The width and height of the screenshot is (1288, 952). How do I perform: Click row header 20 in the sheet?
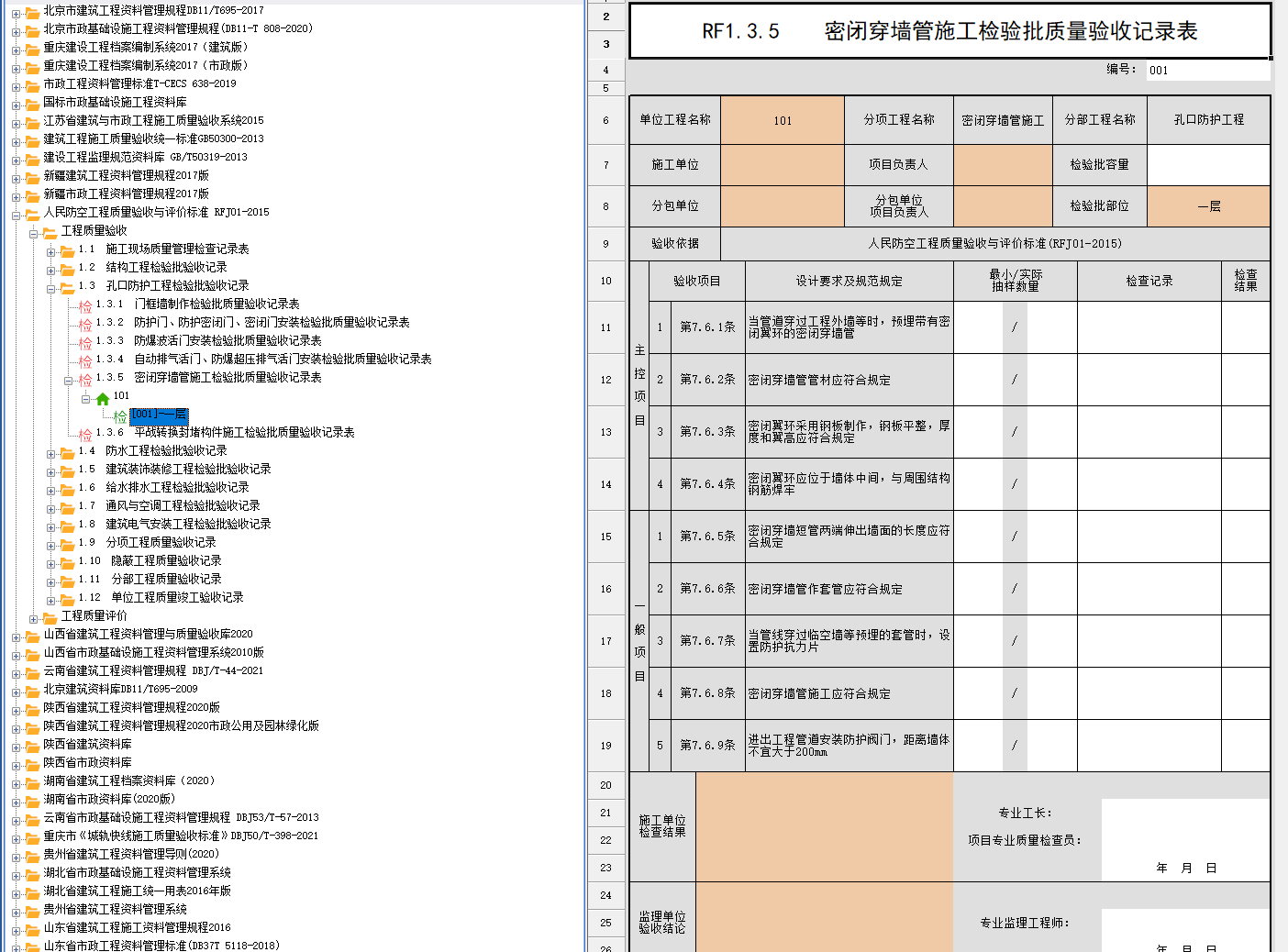[x=605, y=785]
